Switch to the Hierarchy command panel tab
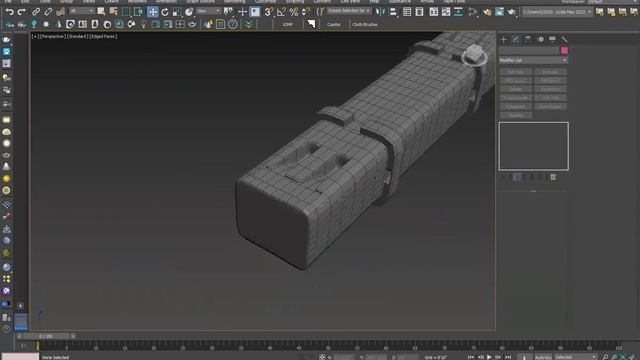The height and width of the screenshot is (360, 640). pyautogui.click(x=528, y=39)
